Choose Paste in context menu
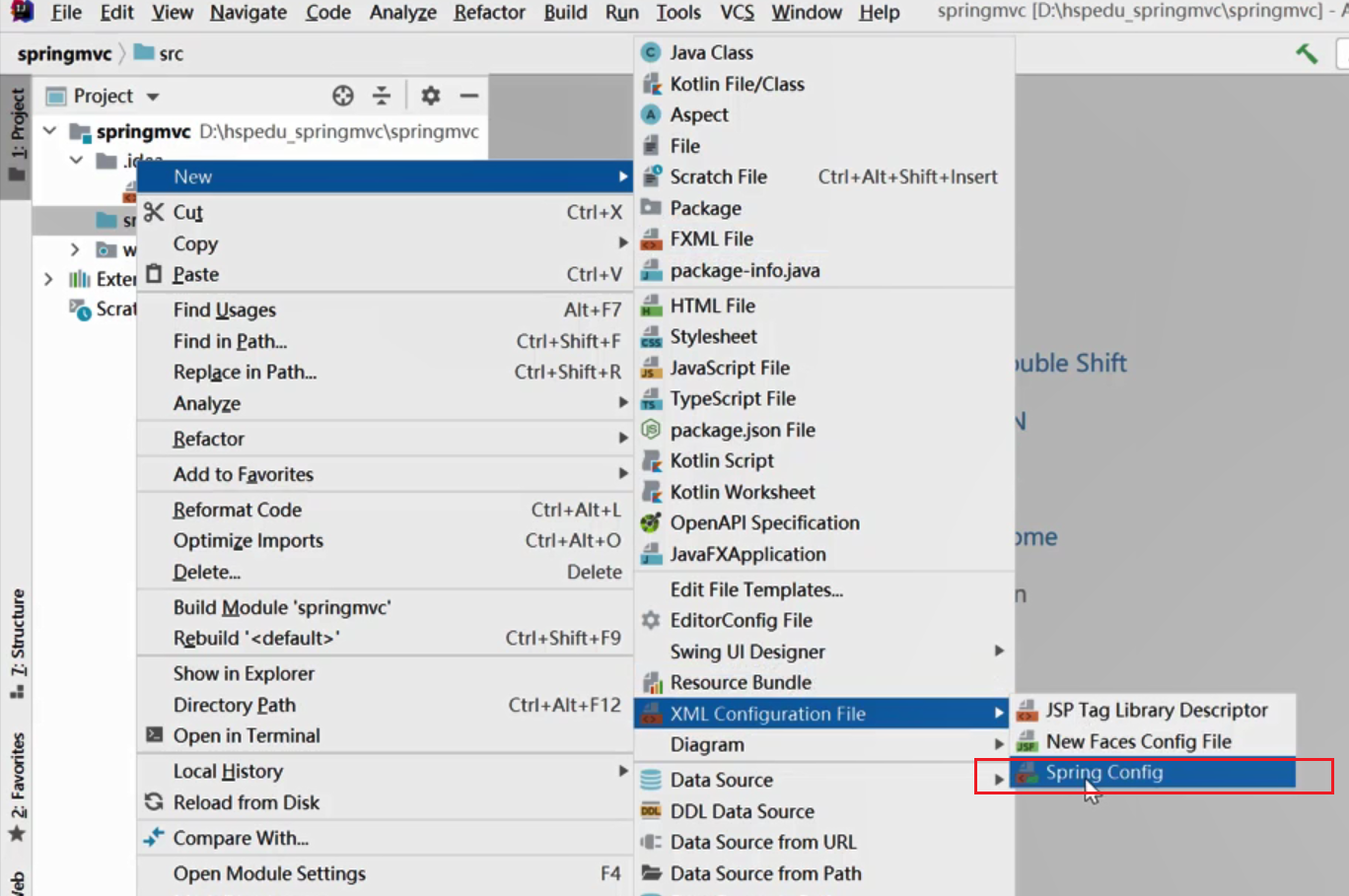This screenshot has height=896, width=1349. pyautogui.click(x=385, y=274)
